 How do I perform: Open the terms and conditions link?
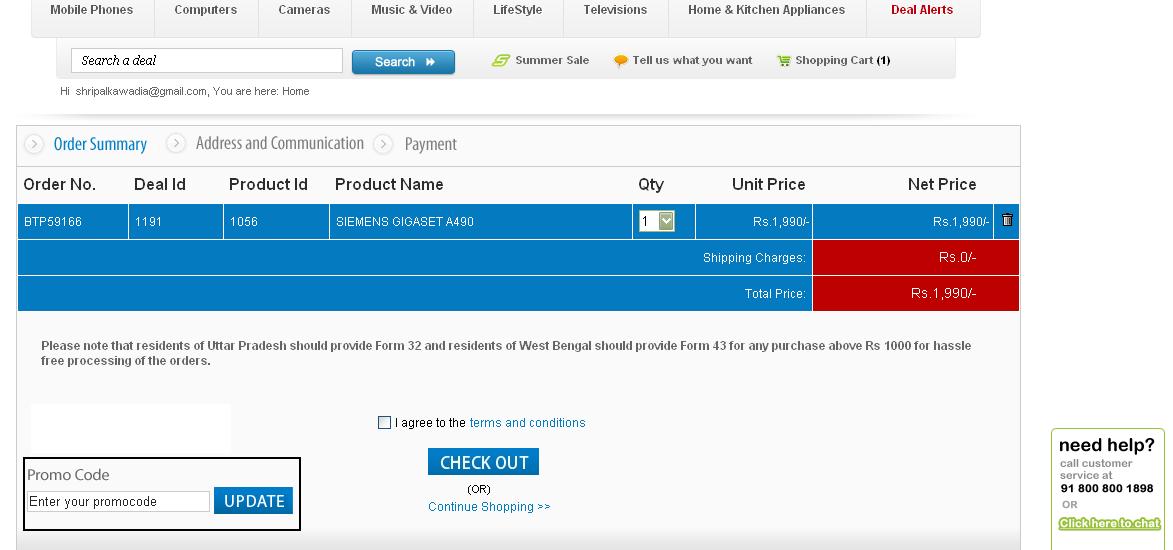527,423
